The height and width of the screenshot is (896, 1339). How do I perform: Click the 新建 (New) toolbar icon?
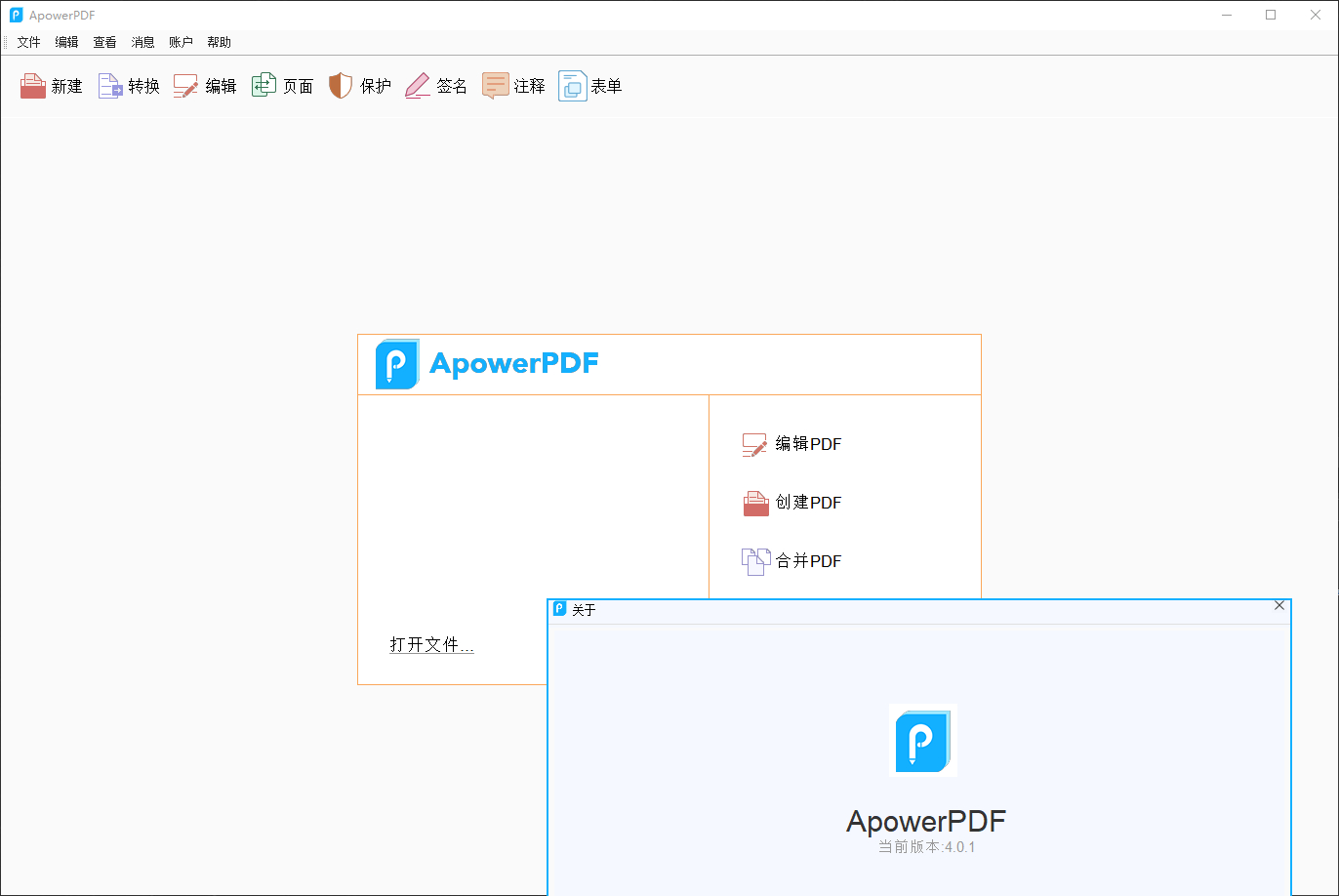33,86
